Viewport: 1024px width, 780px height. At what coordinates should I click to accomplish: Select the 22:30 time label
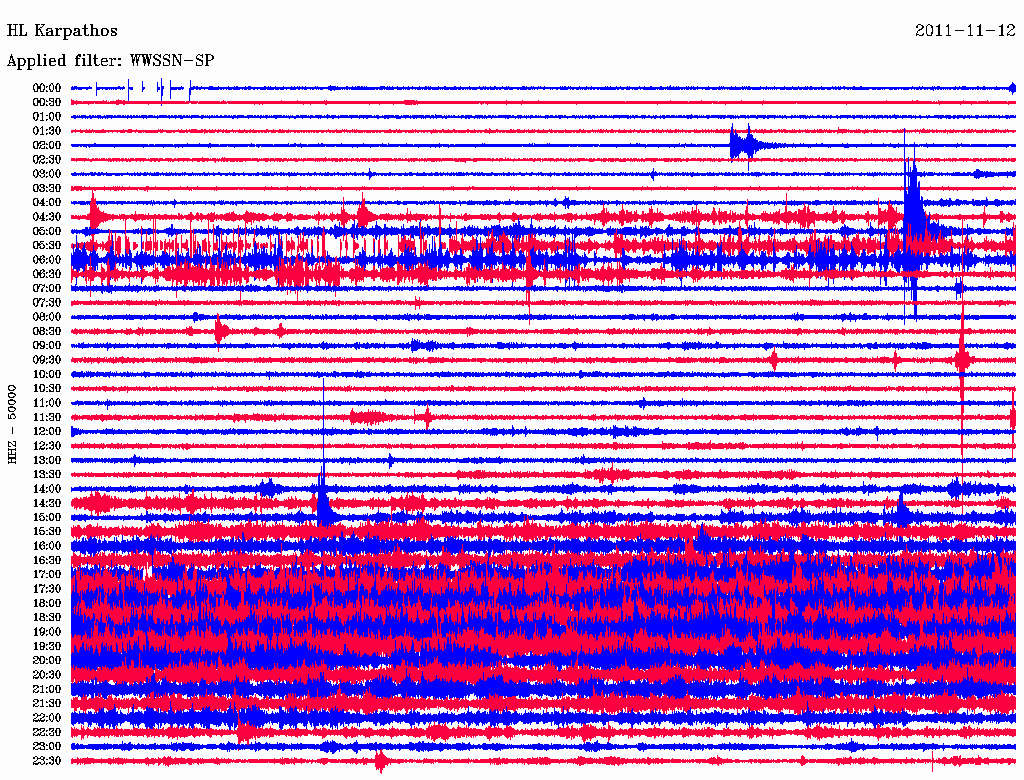[x=47, y=732]
